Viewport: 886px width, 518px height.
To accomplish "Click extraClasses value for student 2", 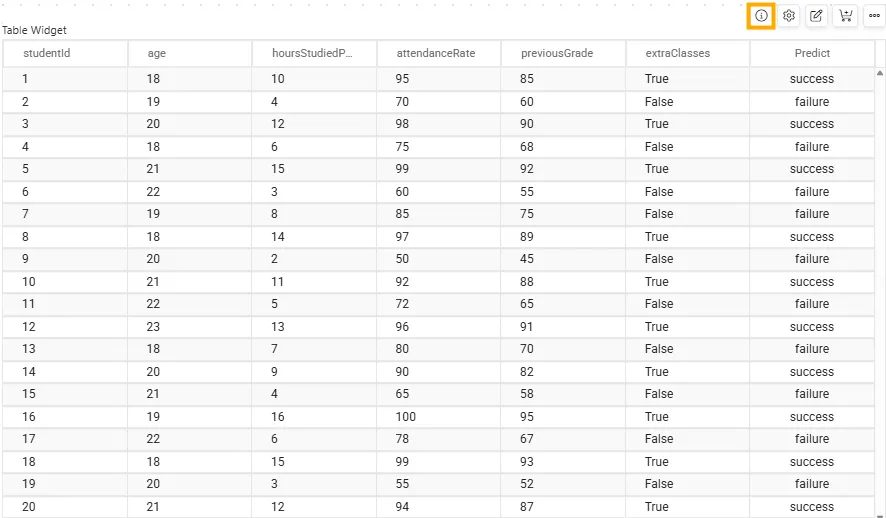I will (x=659, y=102).
